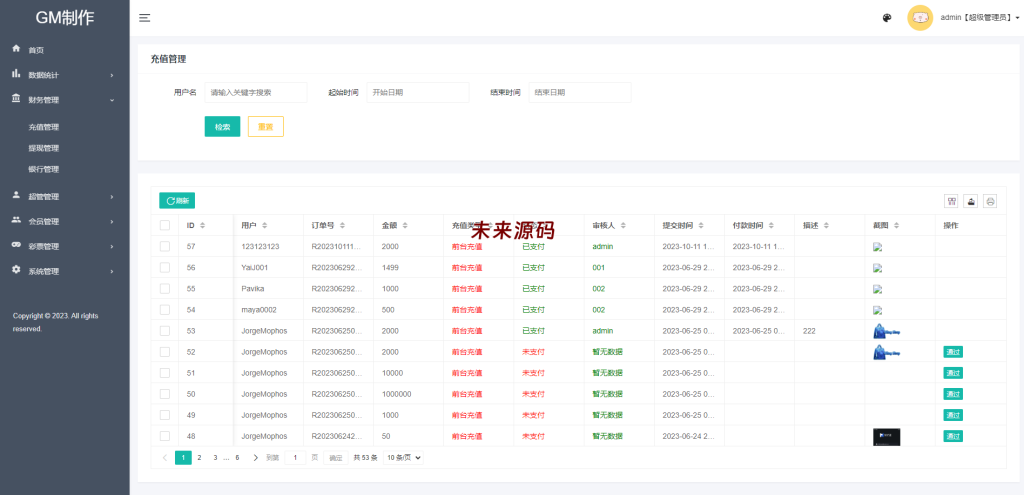The image size is (1024, 495).
Task: Click the page number jump input box
Action: 295,458
